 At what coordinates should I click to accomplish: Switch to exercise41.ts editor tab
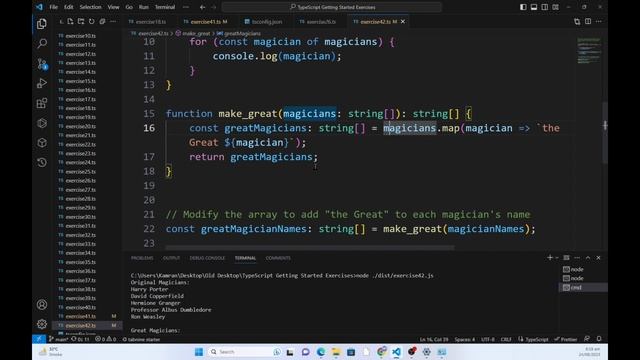[x=206, y=22]
